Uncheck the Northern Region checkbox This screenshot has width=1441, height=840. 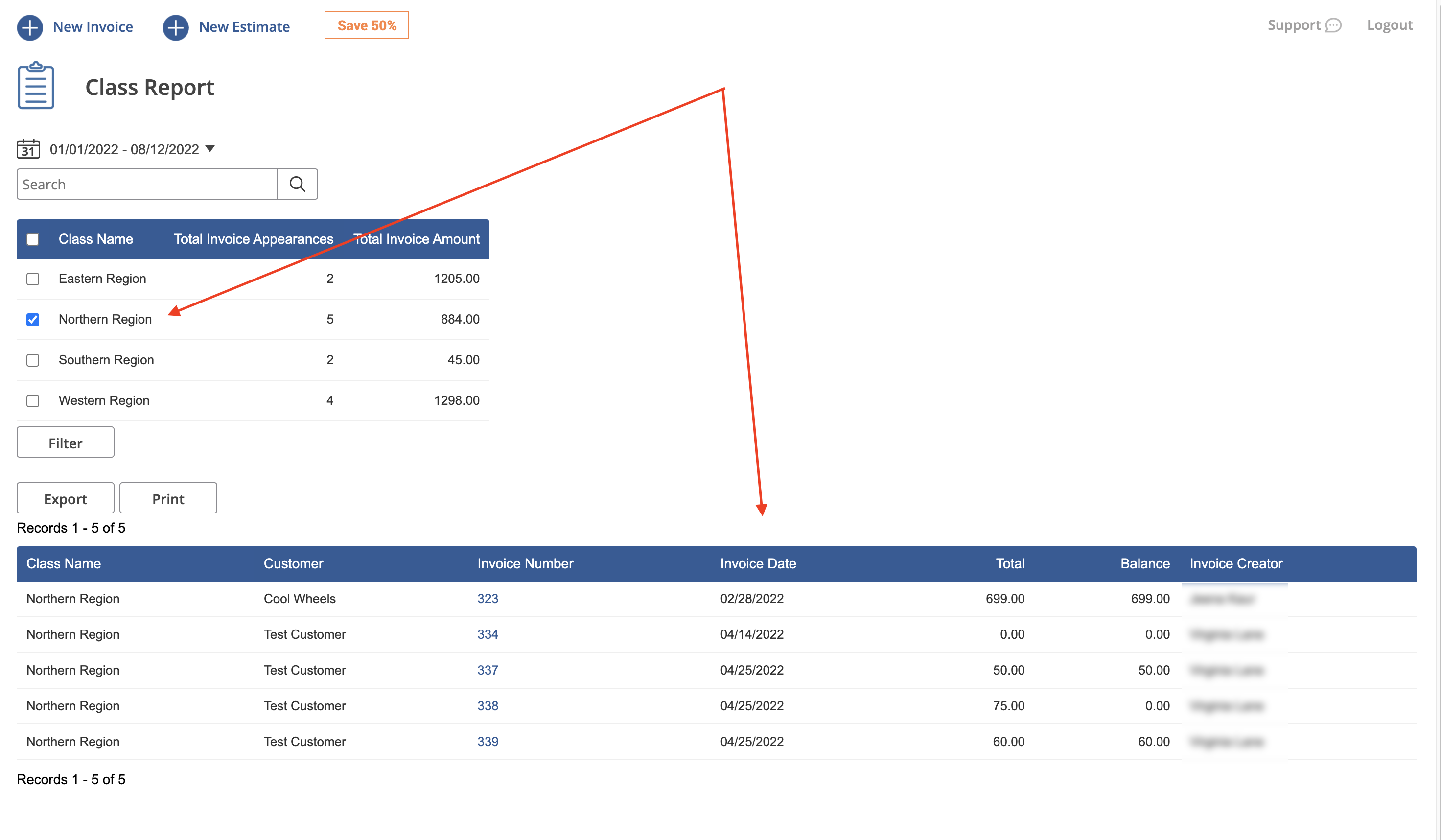click(33, 319)
